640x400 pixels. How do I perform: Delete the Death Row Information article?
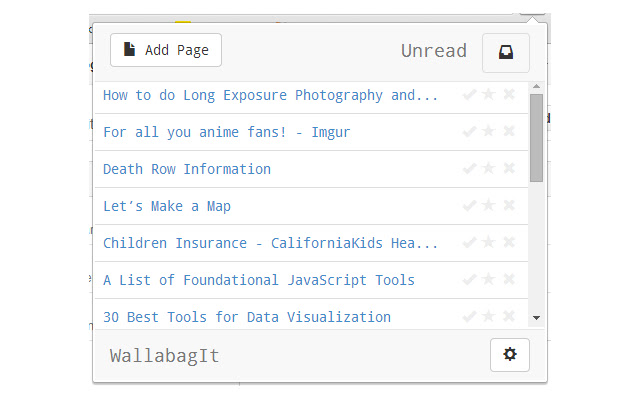(509, 169)
